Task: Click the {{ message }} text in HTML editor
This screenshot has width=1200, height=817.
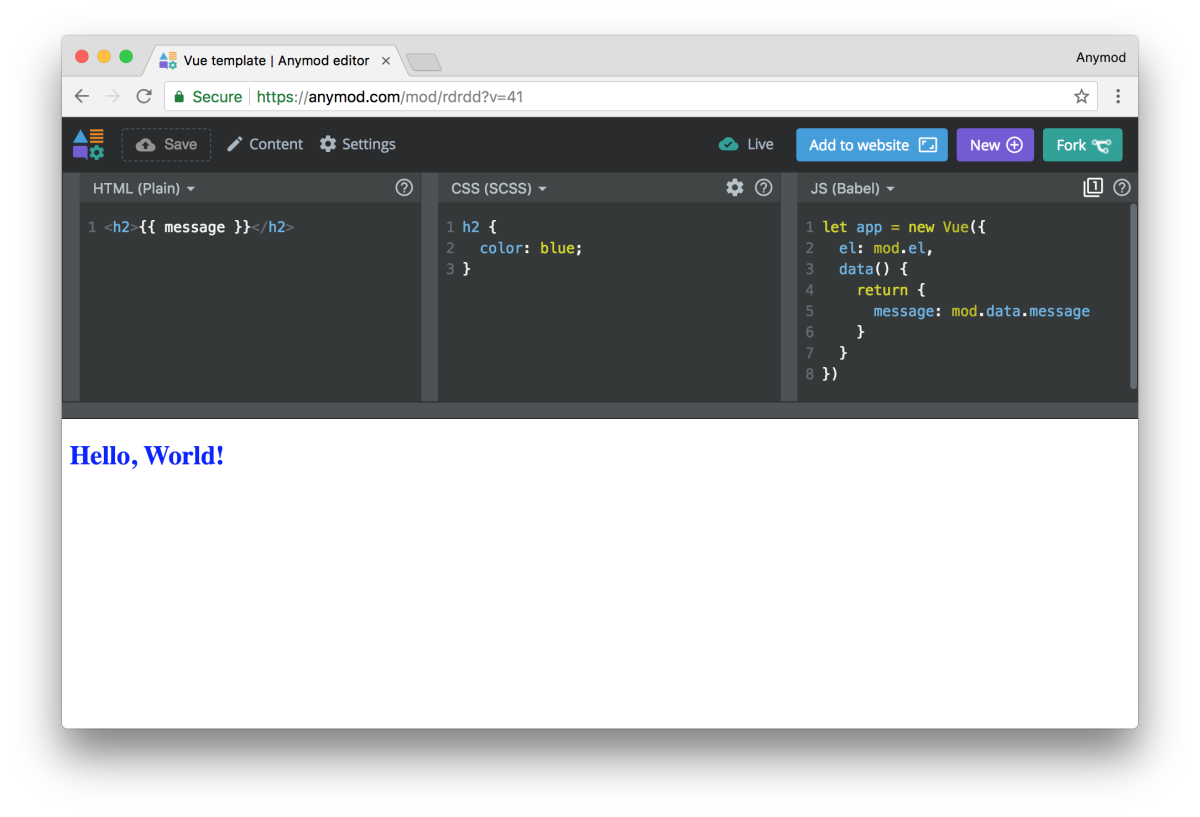Action: coord(195,227)
